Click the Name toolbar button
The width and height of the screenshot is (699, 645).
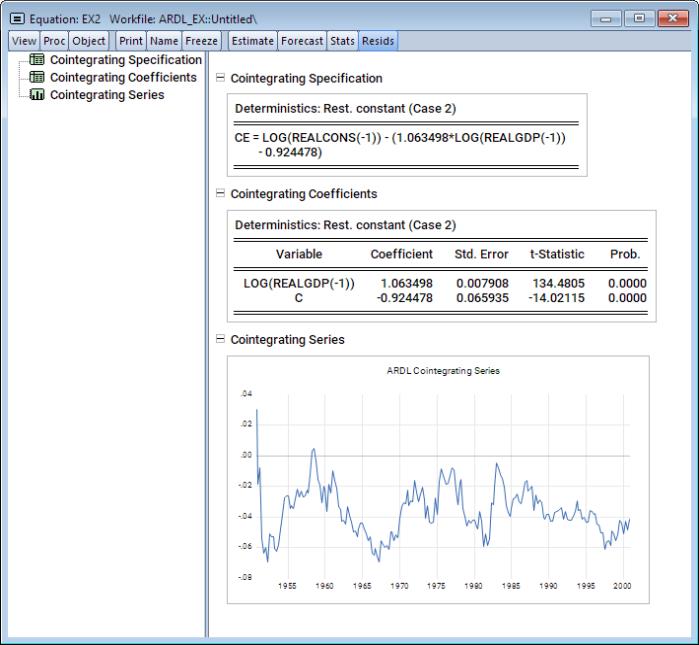click(163, 41)
